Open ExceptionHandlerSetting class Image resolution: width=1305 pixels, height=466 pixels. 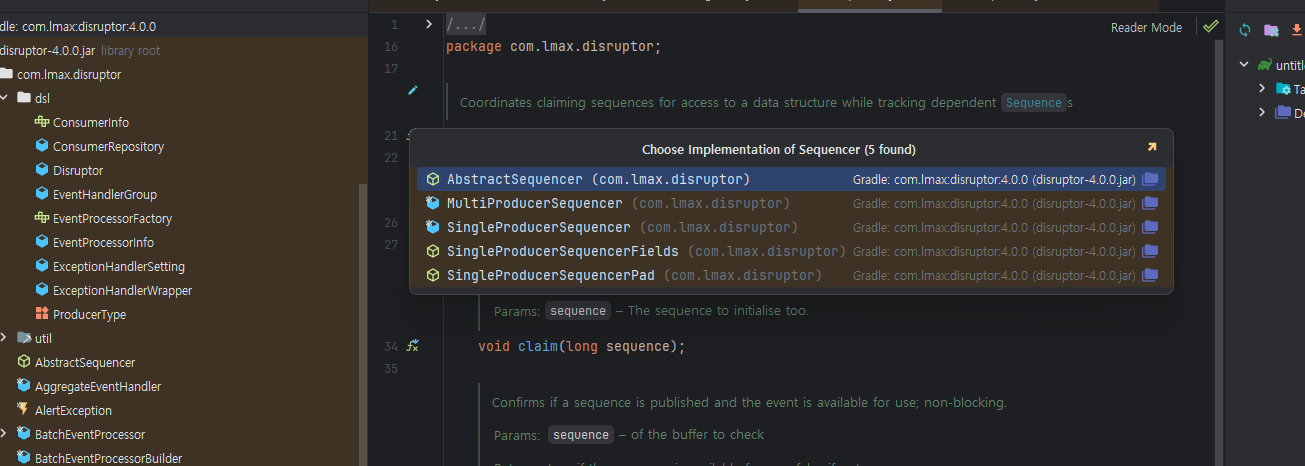(119, 266)
